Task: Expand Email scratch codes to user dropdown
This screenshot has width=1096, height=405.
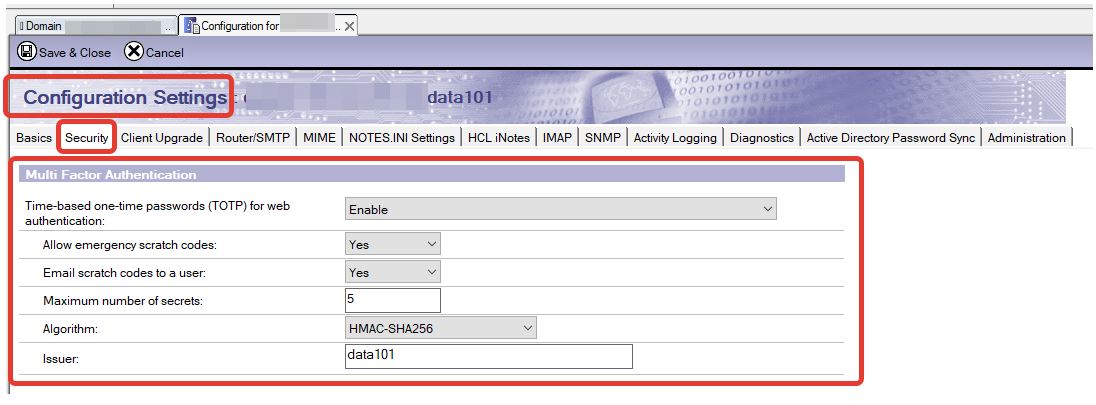Action: pyautogui.click(x=392, y=272)
